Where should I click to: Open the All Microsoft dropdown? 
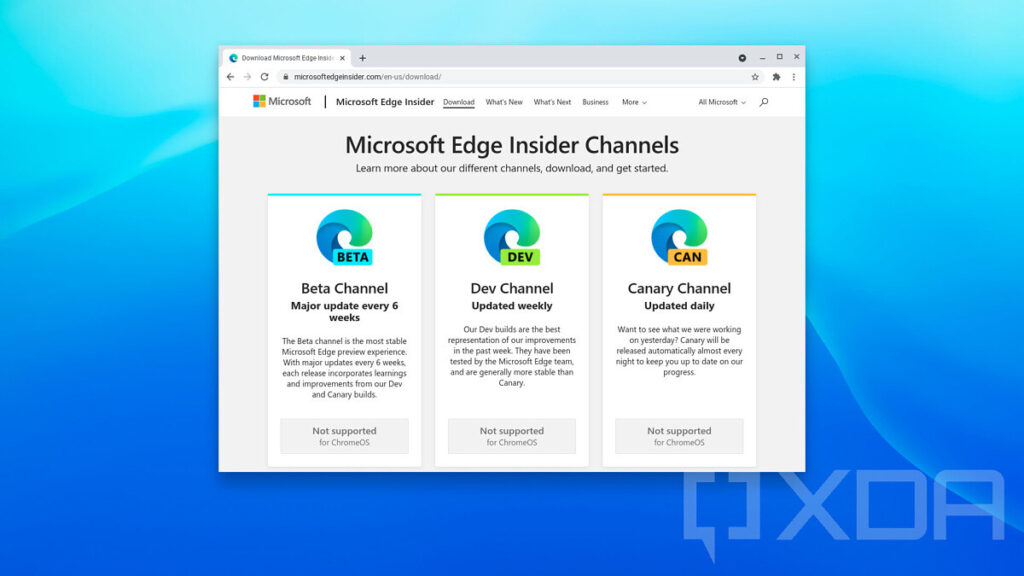click(x=720, y=102)
